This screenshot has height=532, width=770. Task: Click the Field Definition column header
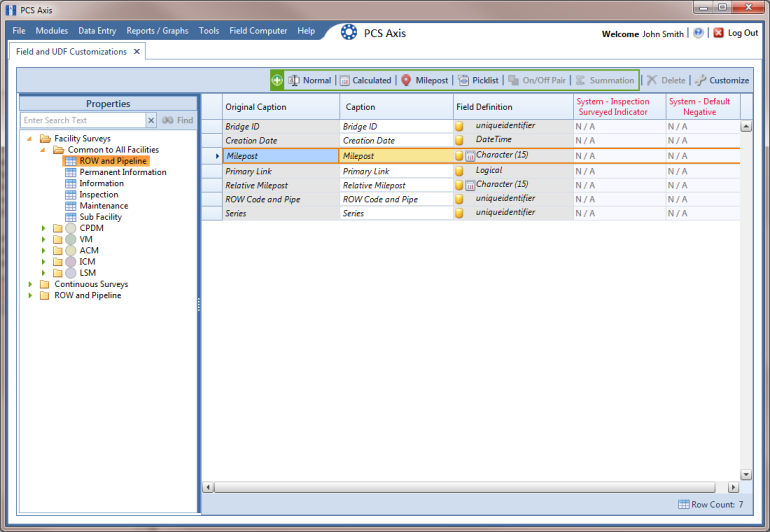point(513,107)
